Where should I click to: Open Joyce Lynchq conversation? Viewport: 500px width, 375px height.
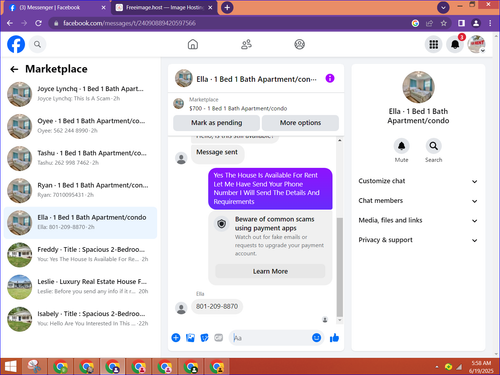pos(80,94)
